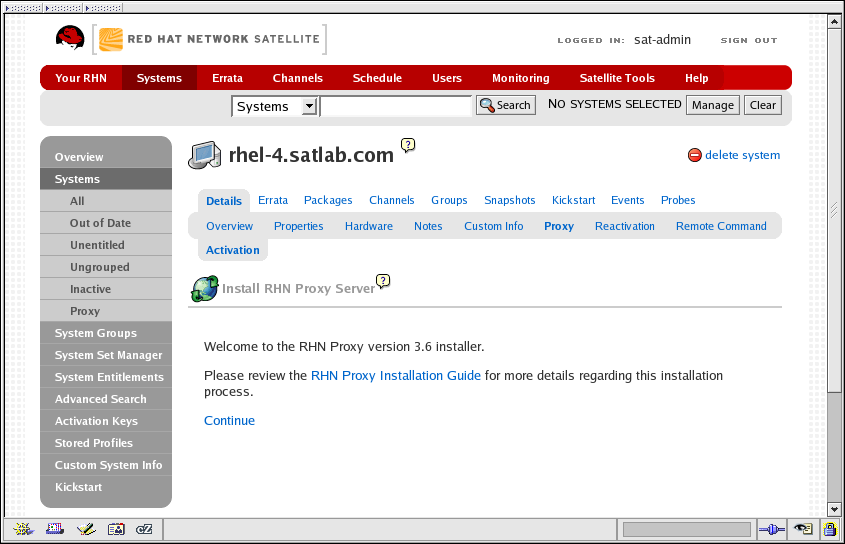Click the search text field
Image resolution: width=845 pixels, height=544 pixels.
pyautogui.click(x=396, y=106)
